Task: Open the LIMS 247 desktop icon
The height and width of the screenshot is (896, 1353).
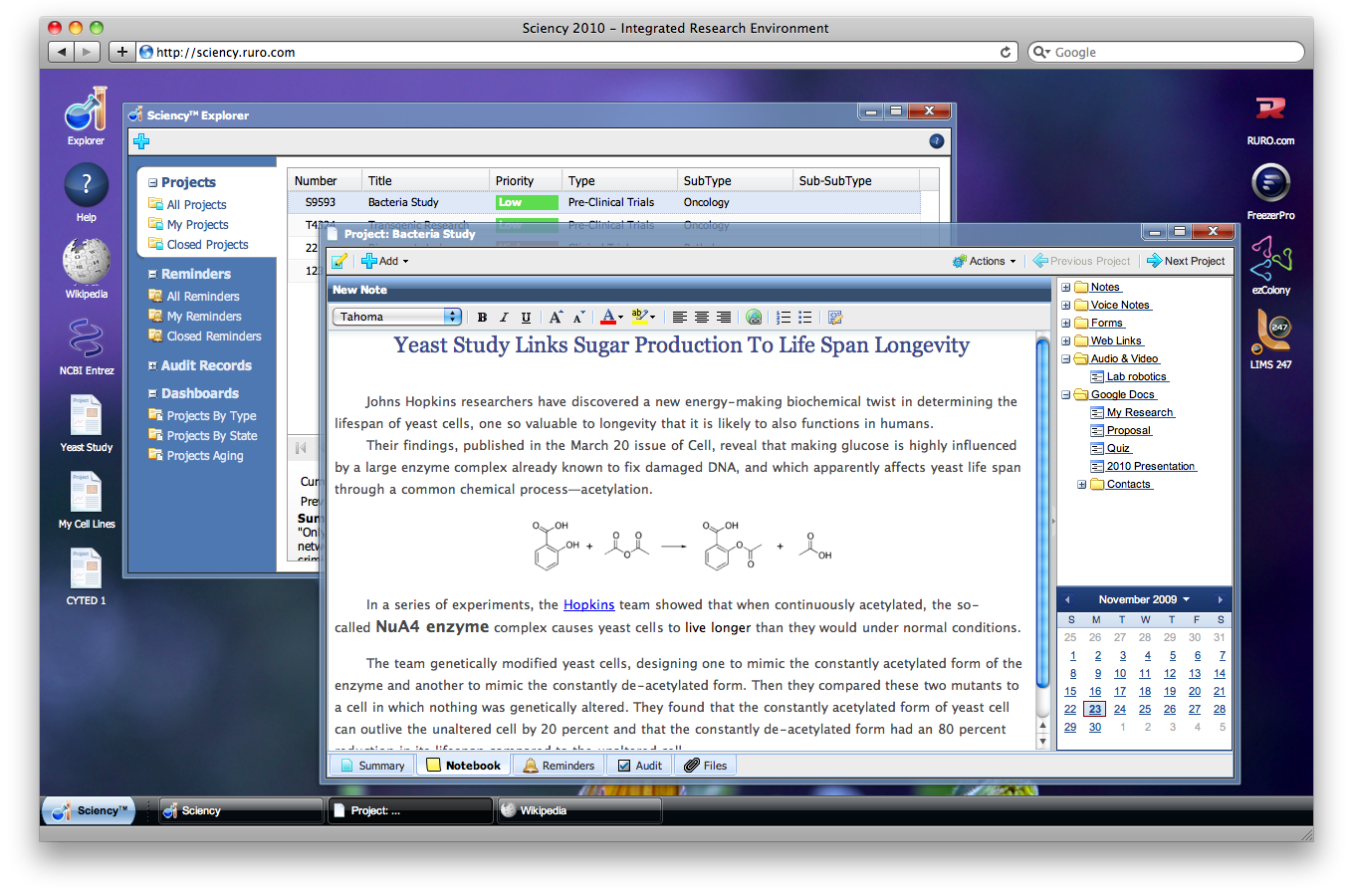Action: 1270,339
